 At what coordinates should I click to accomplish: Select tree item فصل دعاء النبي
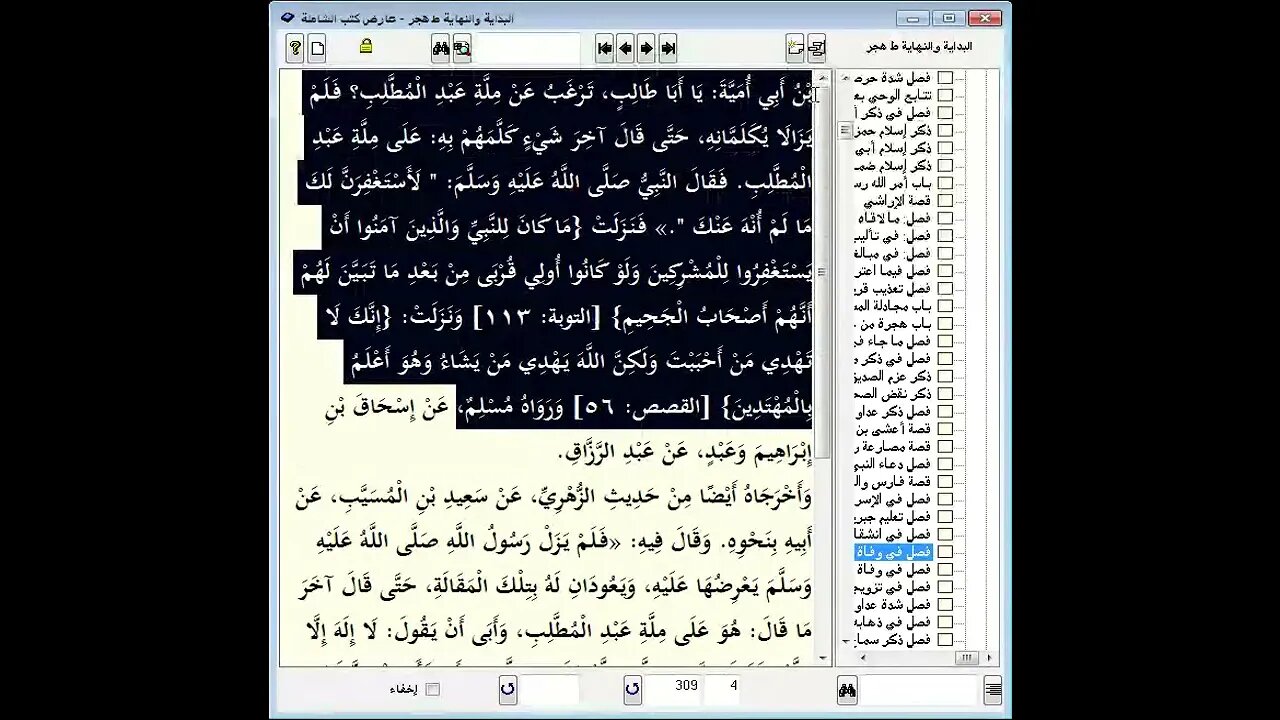click(894, 464)
